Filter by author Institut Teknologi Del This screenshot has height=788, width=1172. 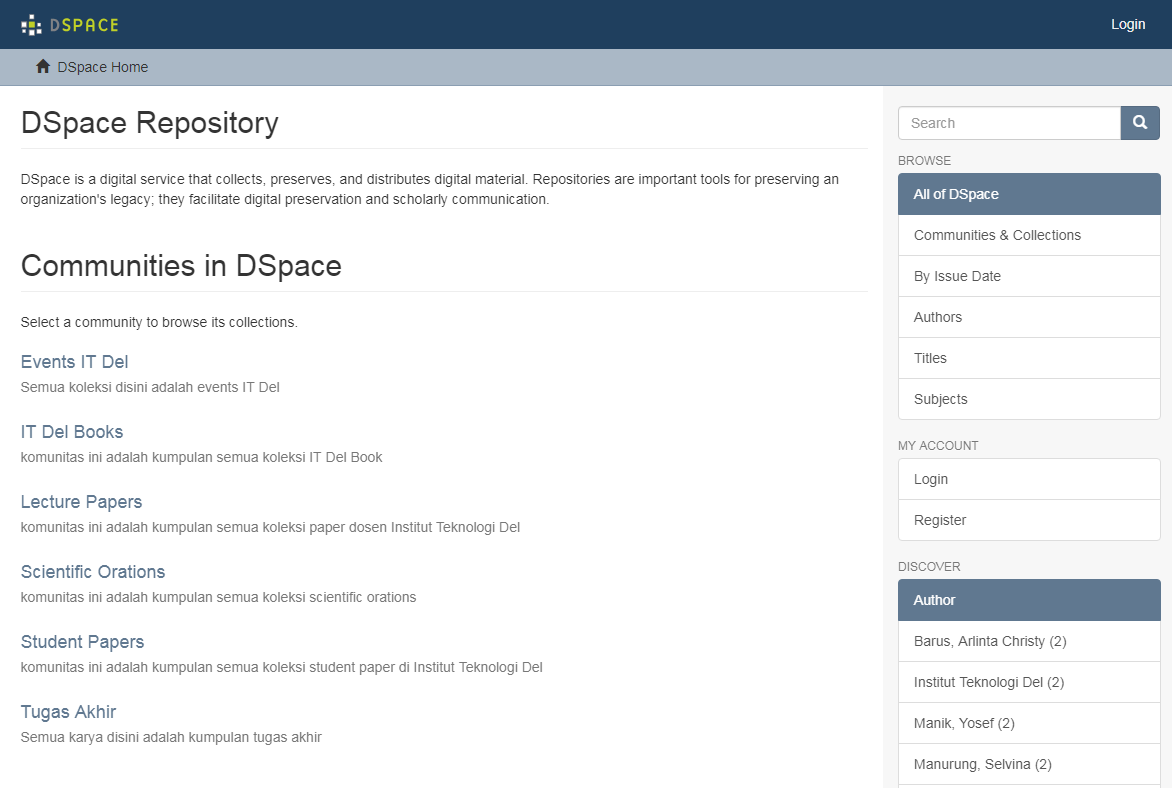tap(1028, 683)
